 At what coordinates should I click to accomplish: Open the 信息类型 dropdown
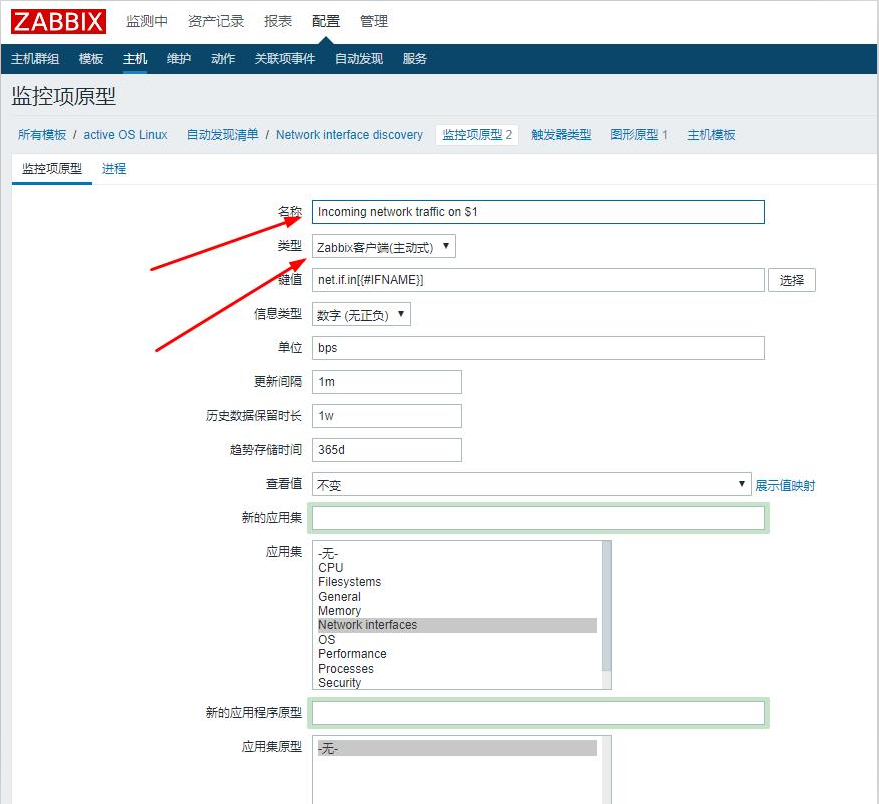[361, 314]
